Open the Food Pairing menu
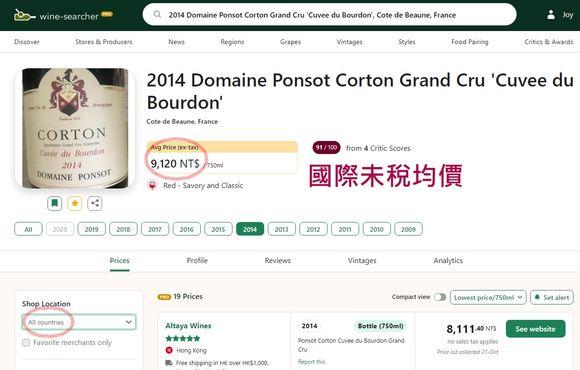The height and width of the screenshot is (370, 580). (x=470, y=42)
